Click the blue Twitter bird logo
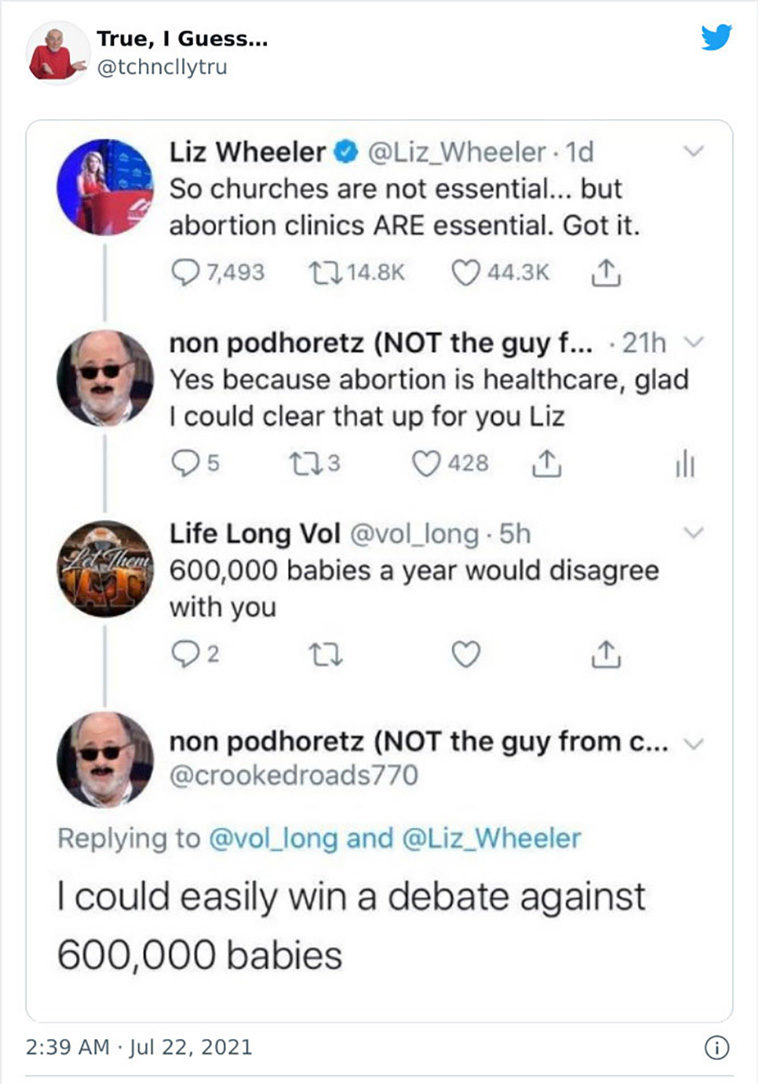 (716, 37)
